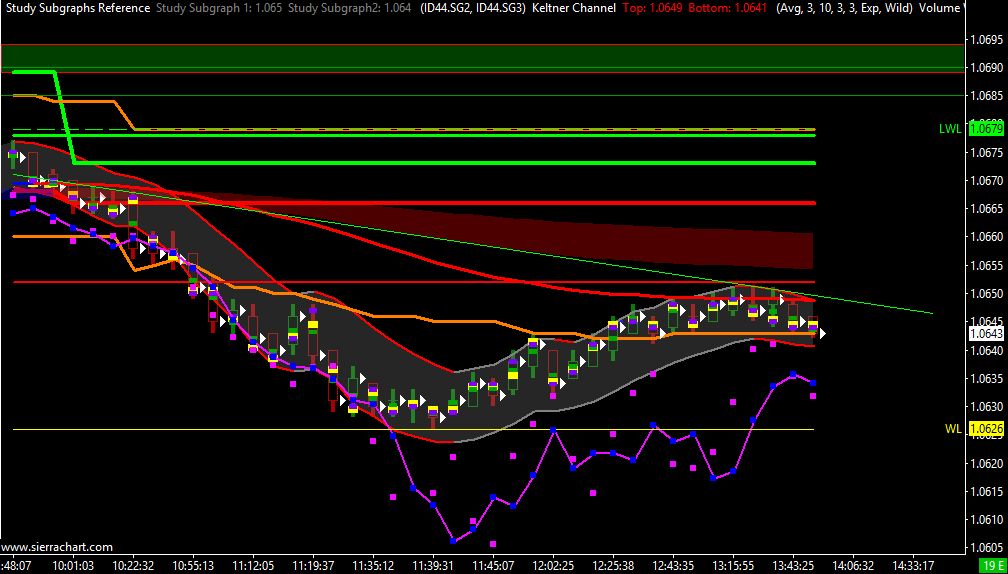
Task: Click the 13:43:25 time axis label
Action: tap(792, 565)
